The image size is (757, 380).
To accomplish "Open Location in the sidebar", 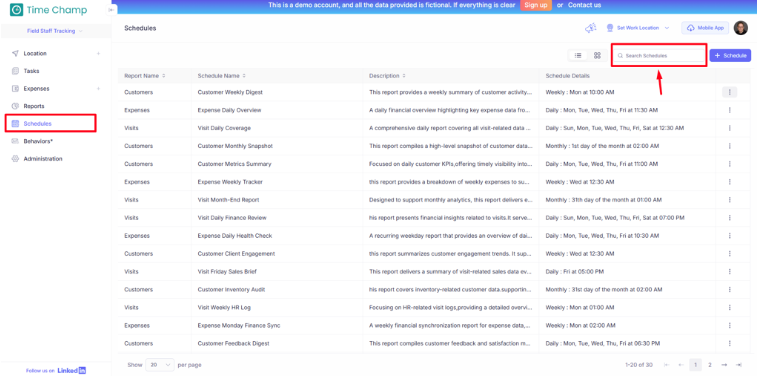I will (x=35, y=54).
